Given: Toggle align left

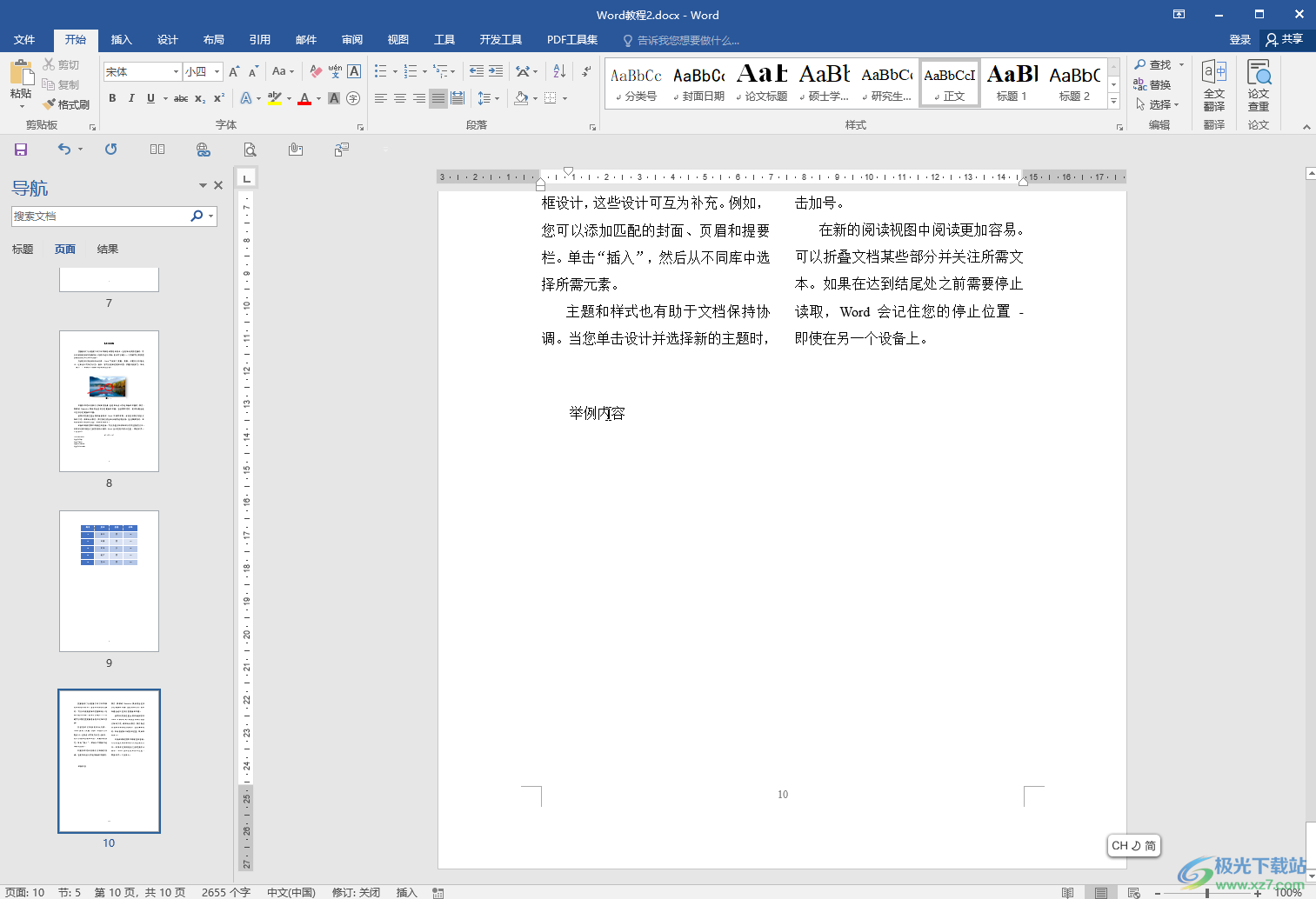Looking at the screenshot, I should (x=381, y=98).
